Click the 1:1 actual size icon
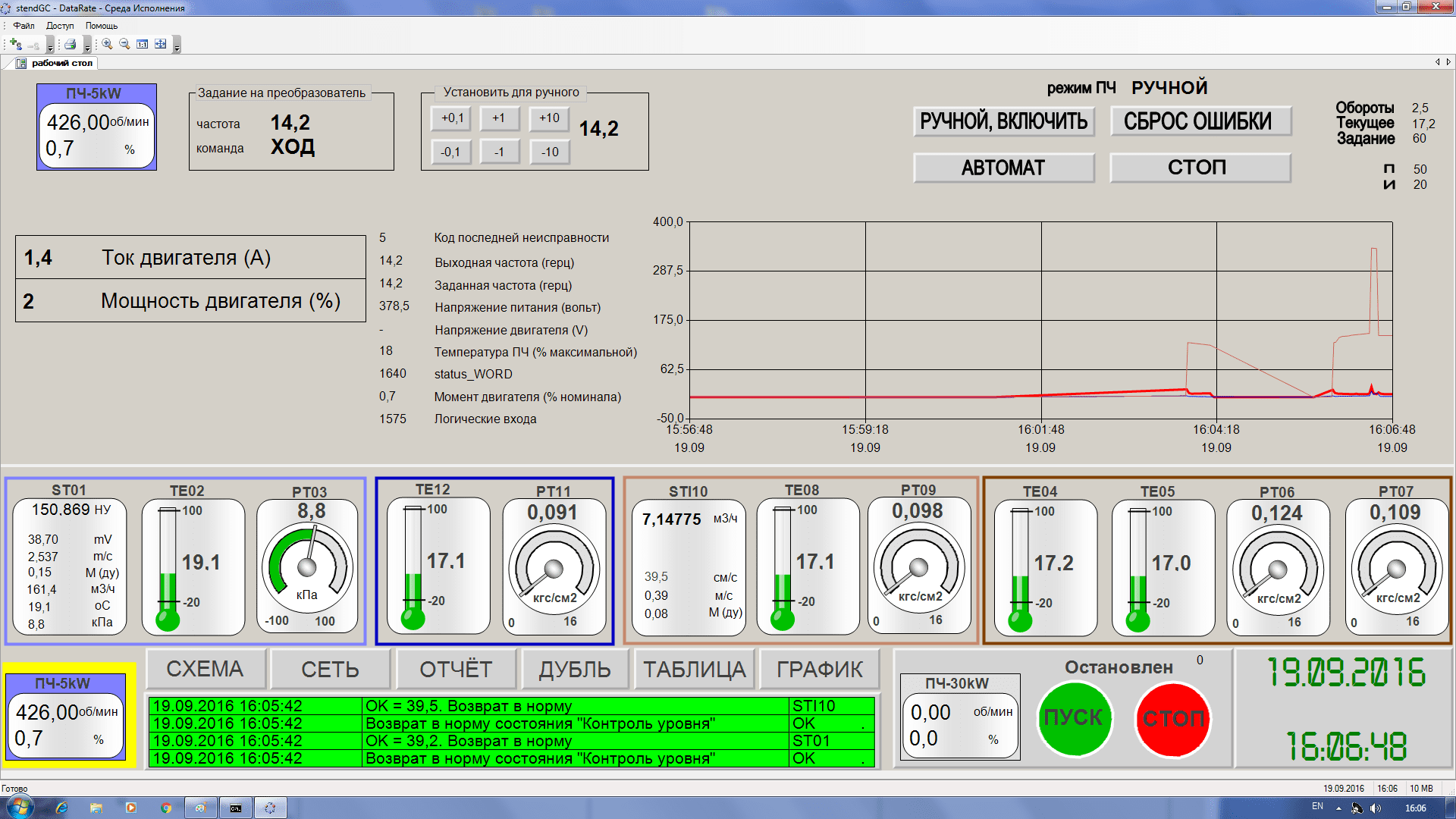1456x819 pixels. click(x=142, y=44)
